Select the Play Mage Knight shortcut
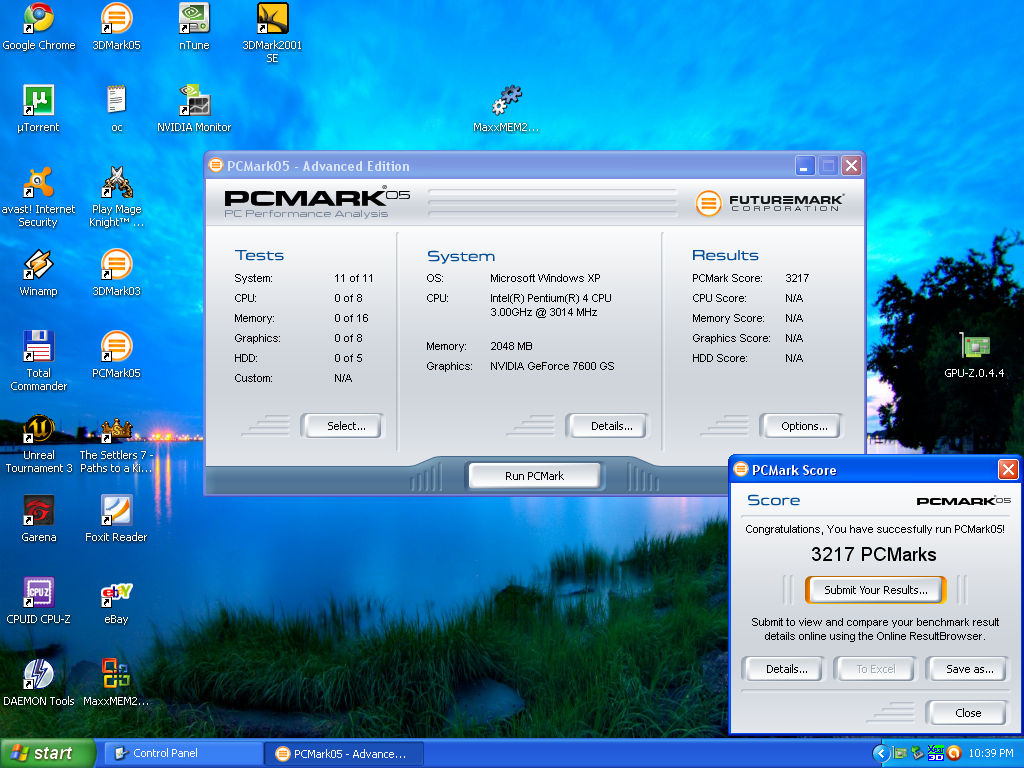 coord(116,197)
